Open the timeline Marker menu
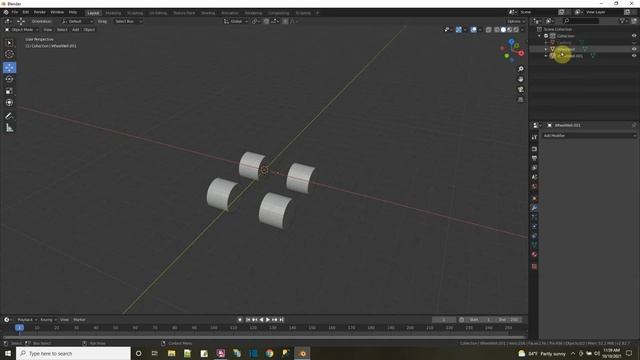The width and height of the screenshot is (640, 360). point(79,320)
